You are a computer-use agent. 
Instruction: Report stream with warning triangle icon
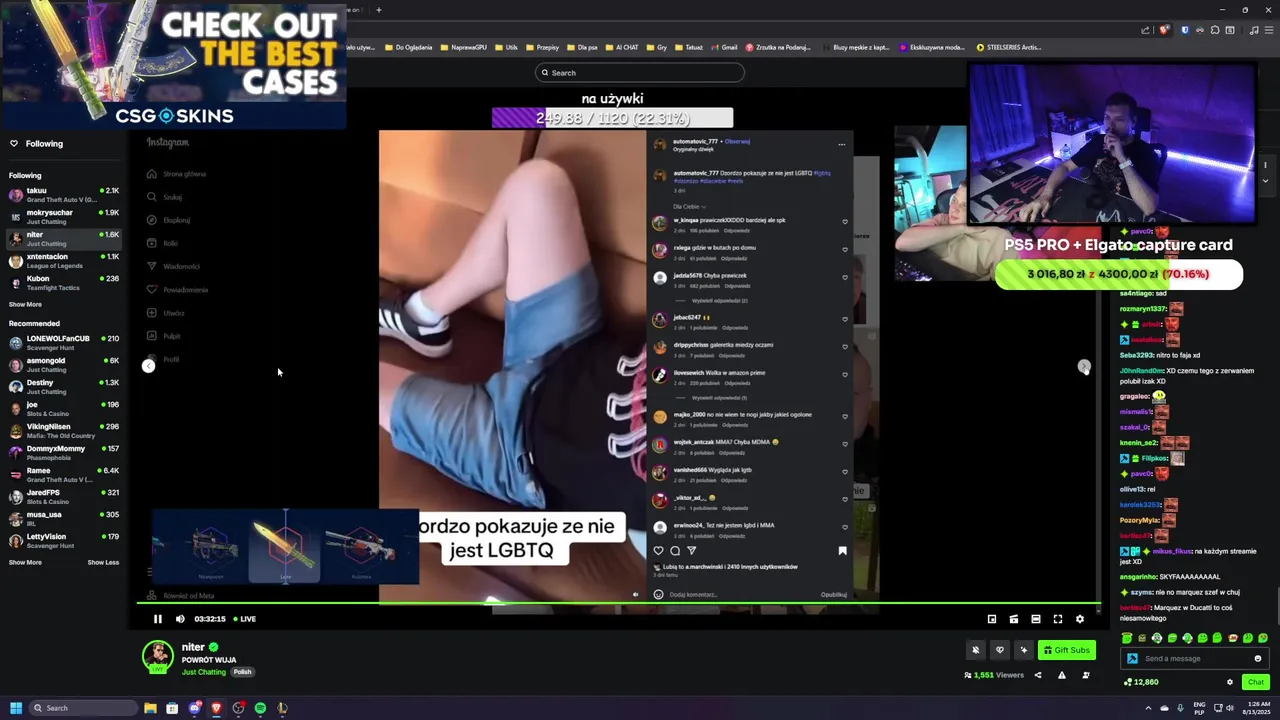1062,675
